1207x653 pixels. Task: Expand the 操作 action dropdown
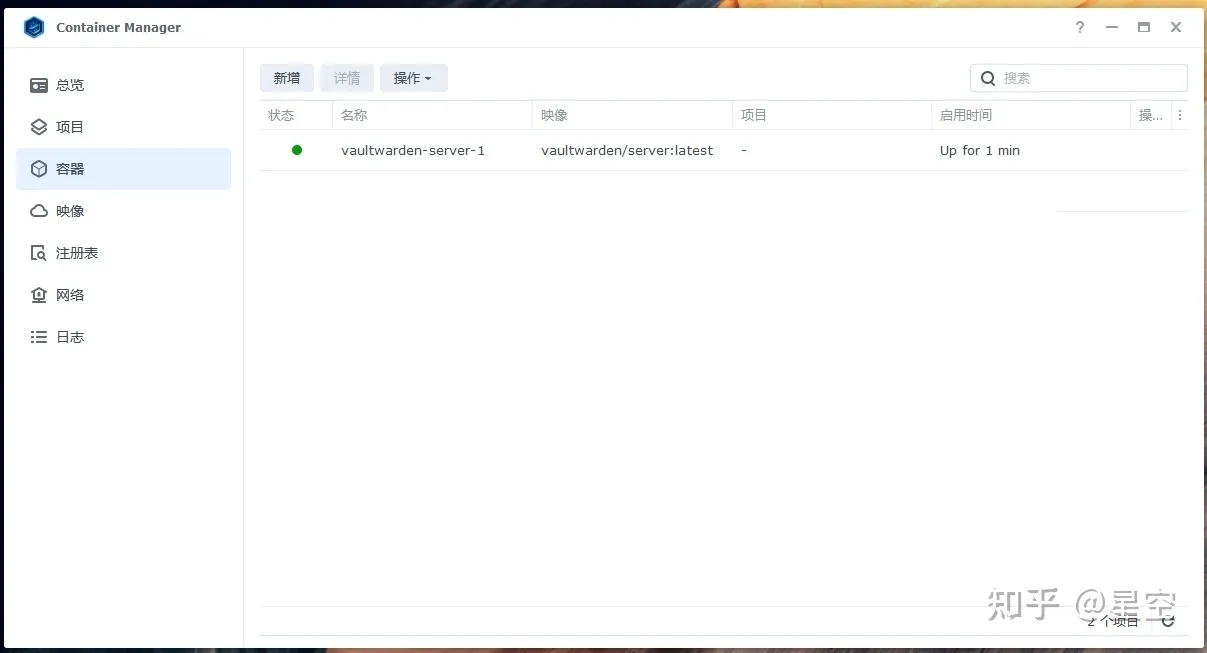click(x=413, y=78)
